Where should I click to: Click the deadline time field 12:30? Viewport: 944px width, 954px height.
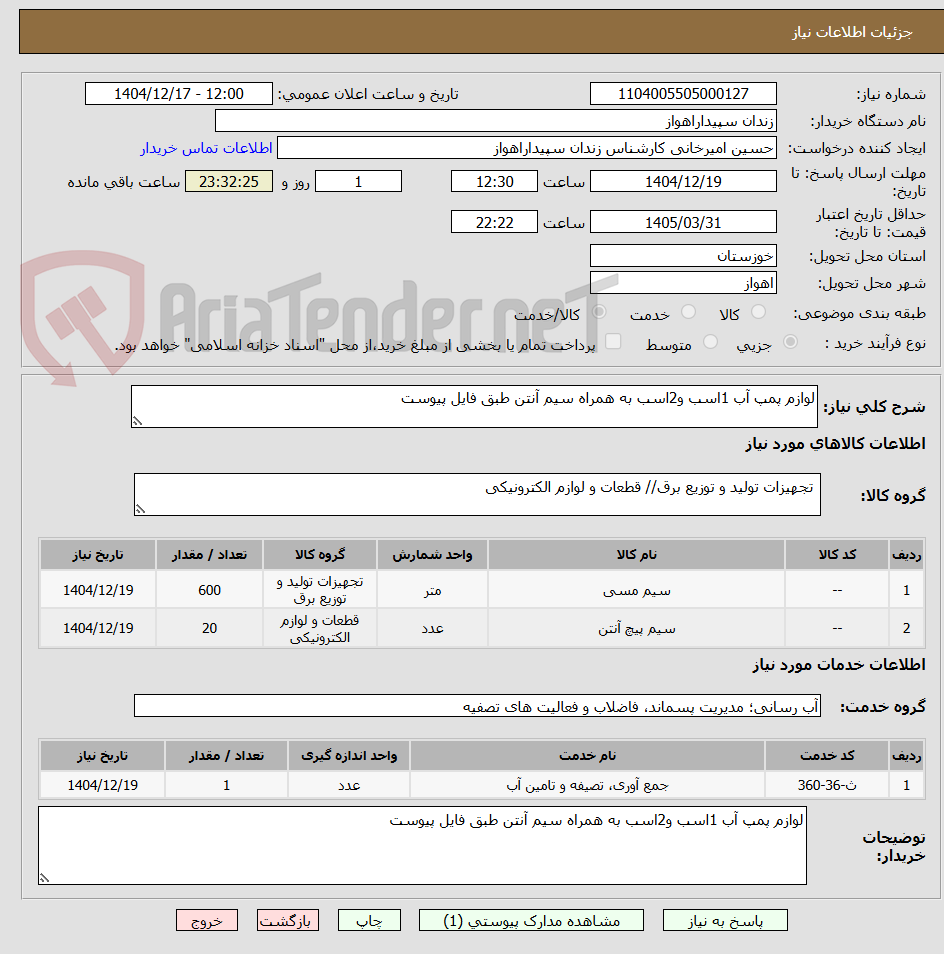click(x=495, y=181)
